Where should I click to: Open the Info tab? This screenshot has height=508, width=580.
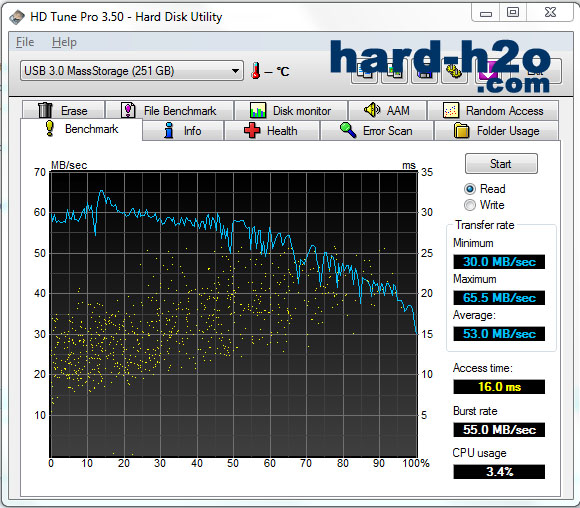click(x=183, y=131)
